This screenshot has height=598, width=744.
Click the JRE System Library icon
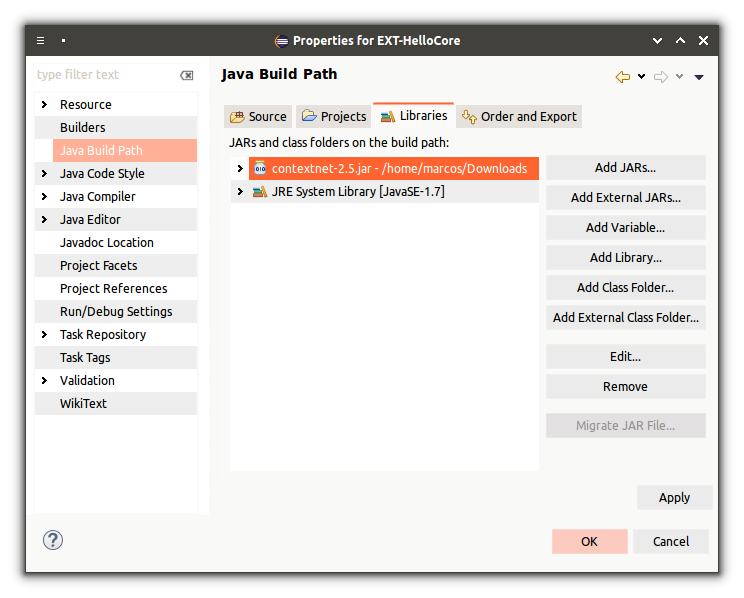tap(260, 191)
